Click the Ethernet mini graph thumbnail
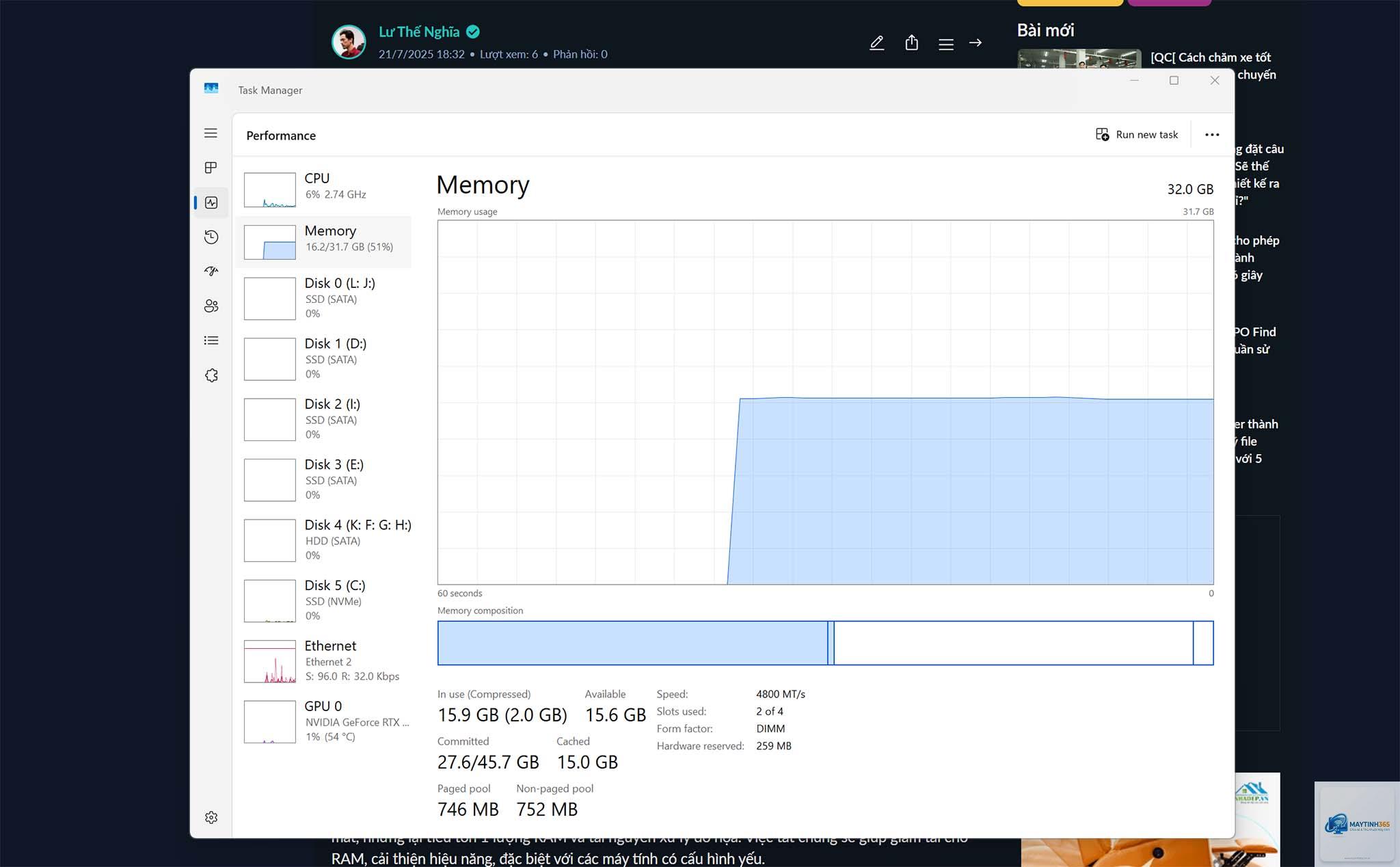This screenshot has width=1400, height=867. pos(270,661)
